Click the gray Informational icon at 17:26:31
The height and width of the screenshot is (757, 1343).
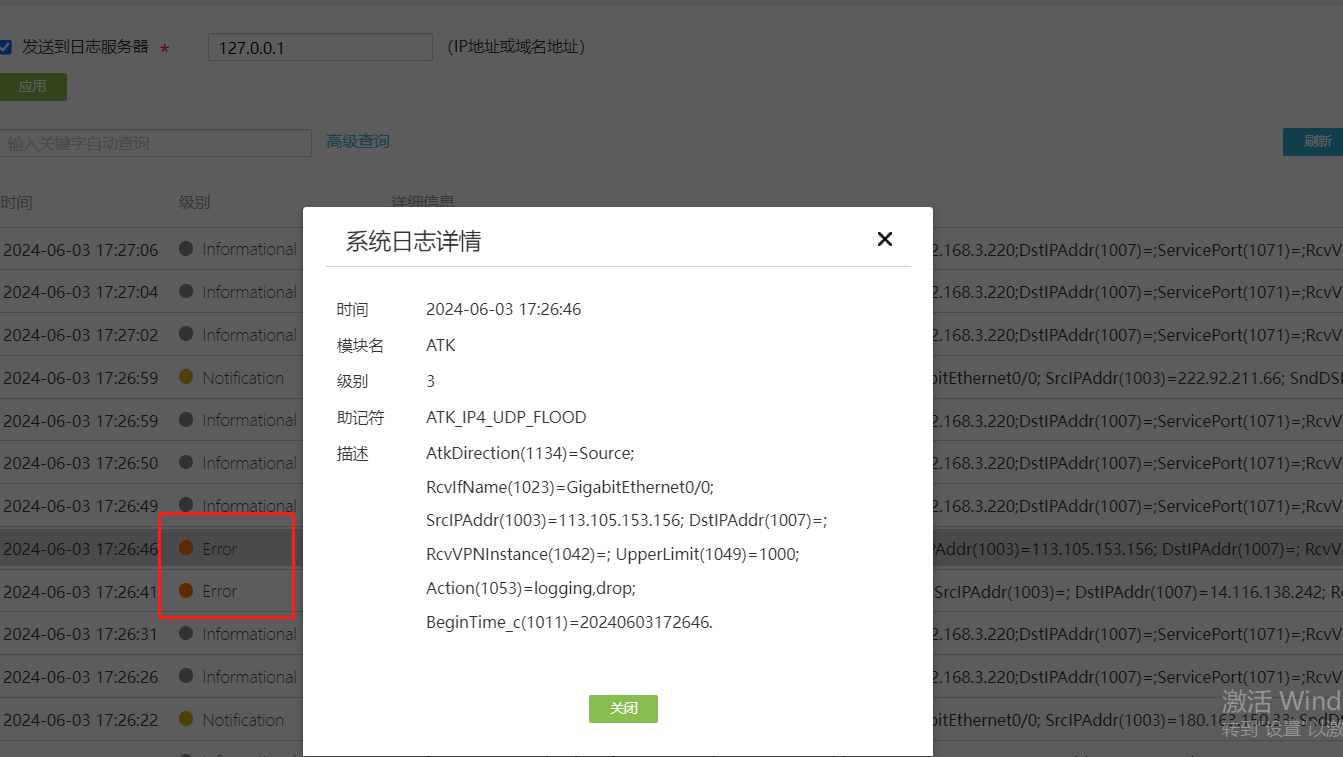point(186,634)
